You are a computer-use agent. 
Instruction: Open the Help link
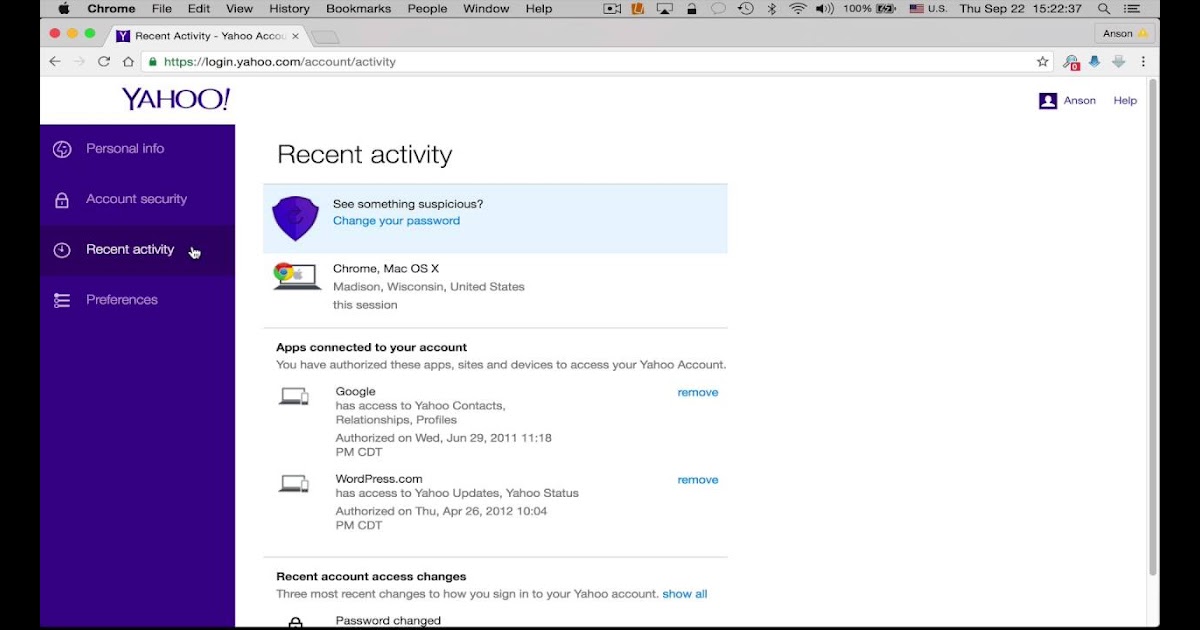tap(1125, 101)
